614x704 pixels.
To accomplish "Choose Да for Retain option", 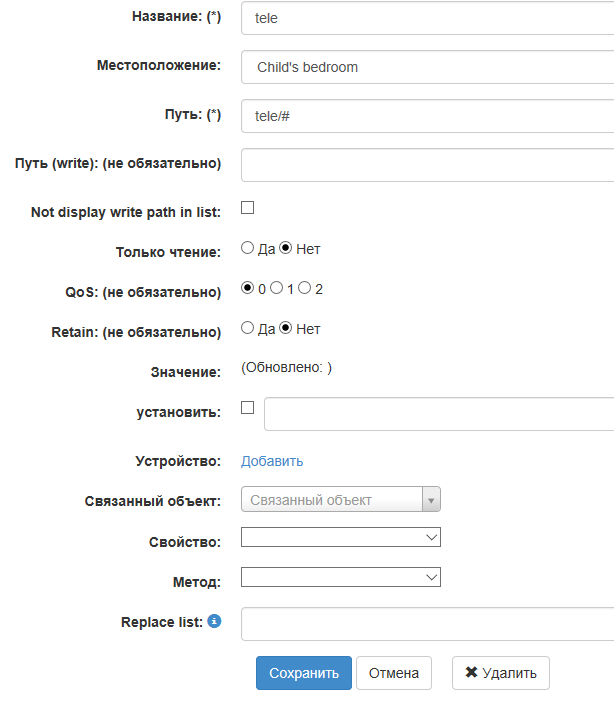I will tap(247, 328).
